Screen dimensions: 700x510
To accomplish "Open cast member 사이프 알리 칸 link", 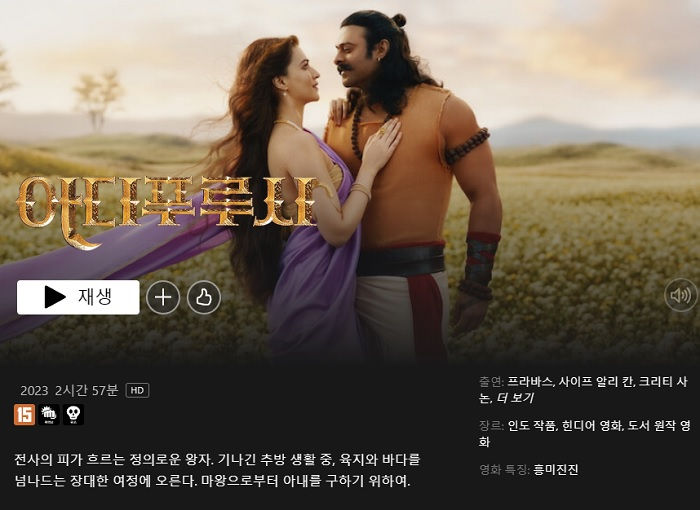I will click(x=596, y=382).
